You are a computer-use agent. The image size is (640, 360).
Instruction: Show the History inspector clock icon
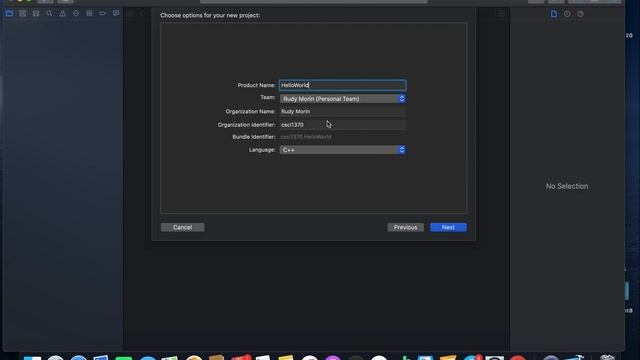(567, 14)
